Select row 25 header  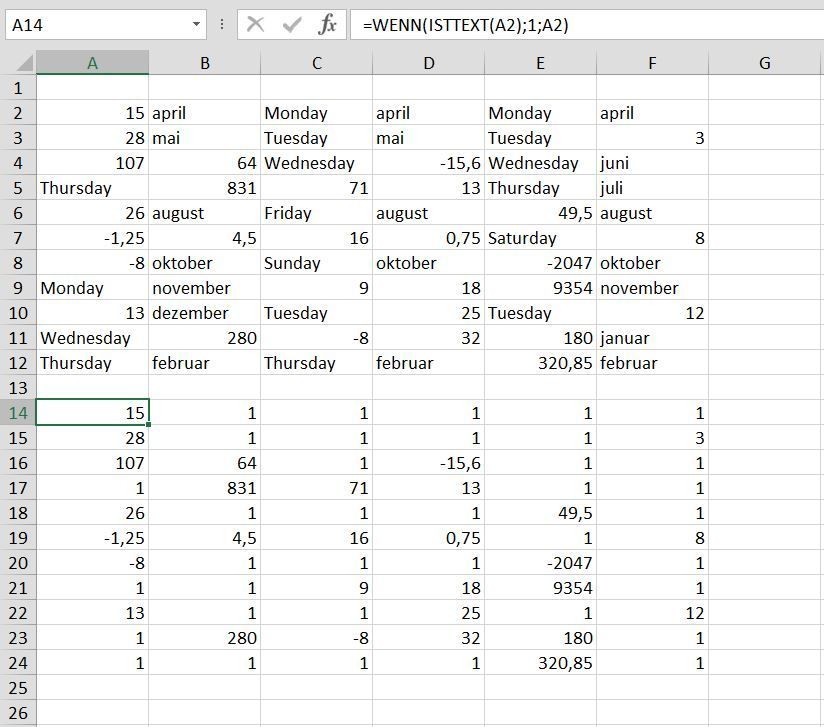[18, 688]
